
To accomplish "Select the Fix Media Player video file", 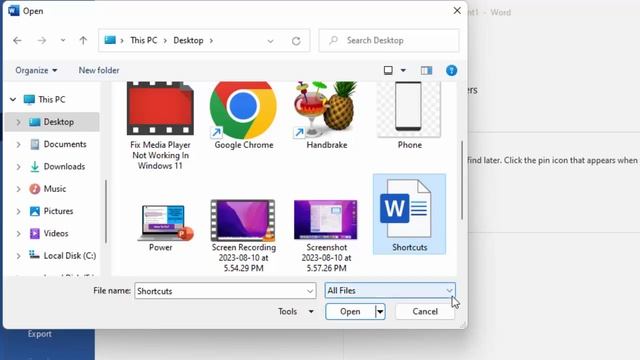I will 160,126.
